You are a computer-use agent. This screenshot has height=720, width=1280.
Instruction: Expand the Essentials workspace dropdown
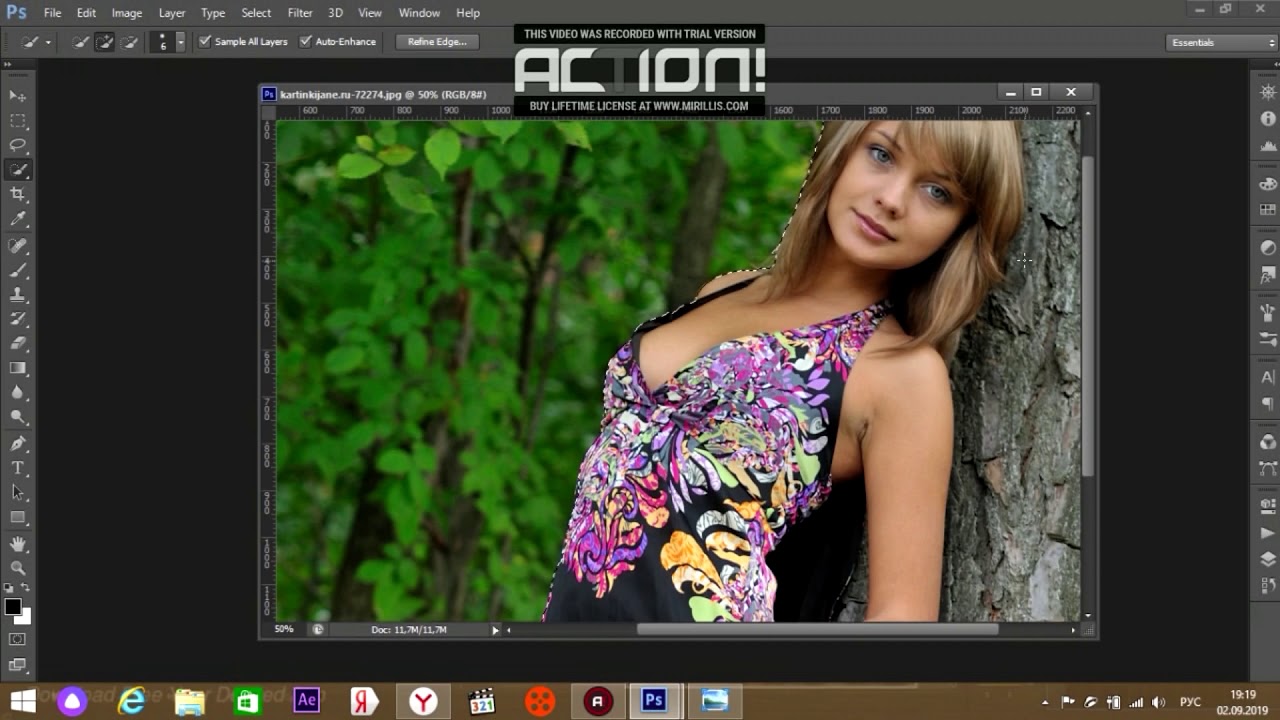(1221, 42)
